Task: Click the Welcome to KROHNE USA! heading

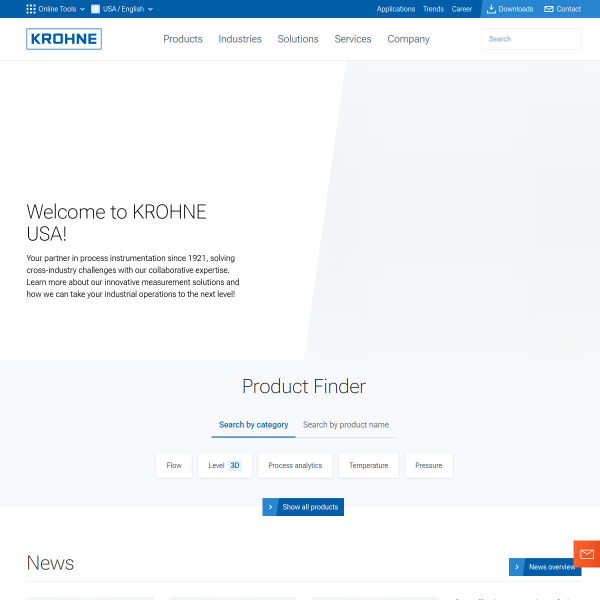Action: coord(116,223)
